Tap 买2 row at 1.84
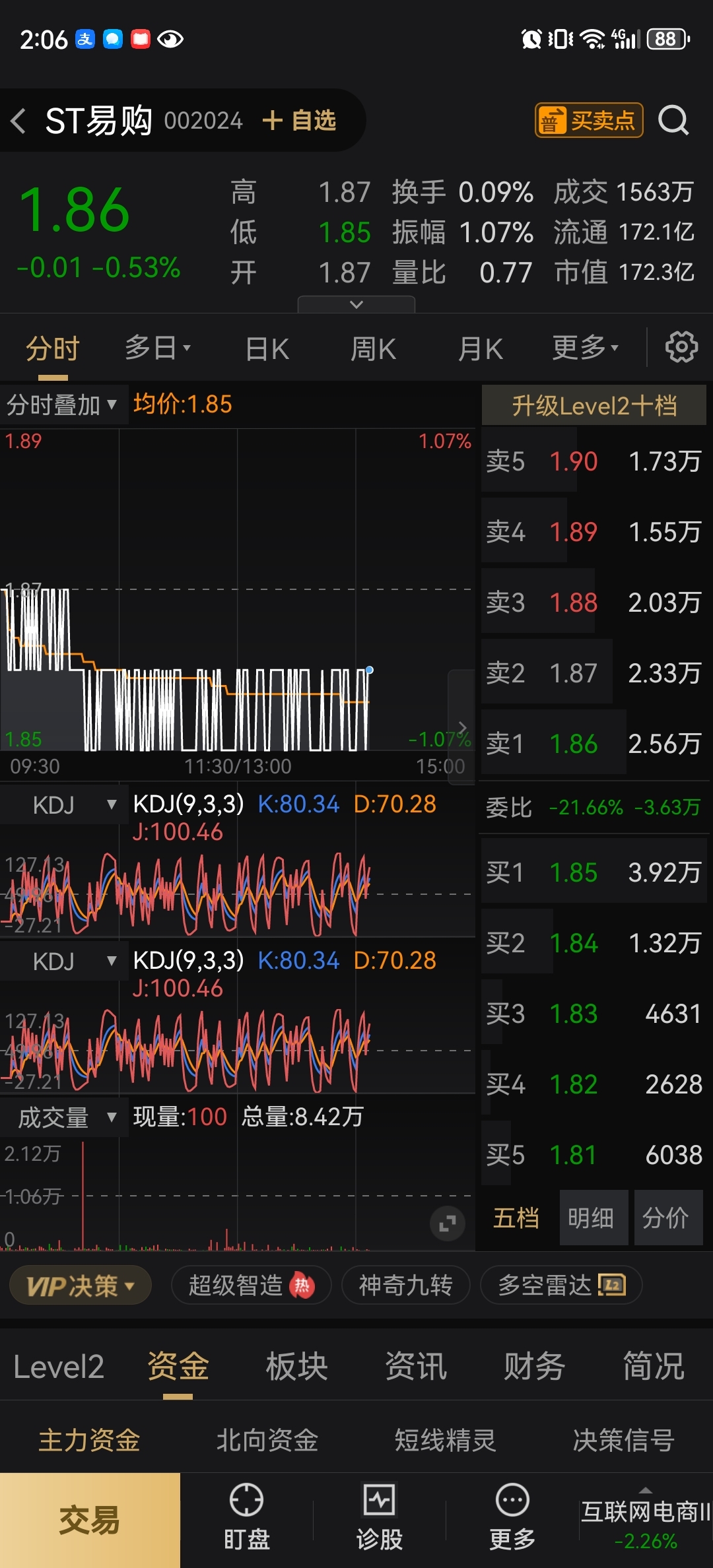713x1568 pixels. [594, 943]
